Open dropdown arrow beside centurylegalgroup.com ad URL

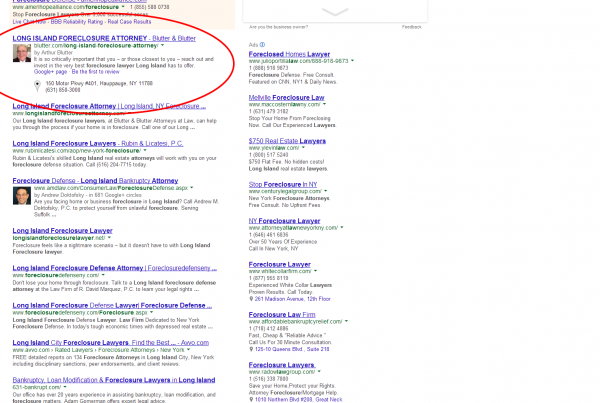click(x=326, y=191)
